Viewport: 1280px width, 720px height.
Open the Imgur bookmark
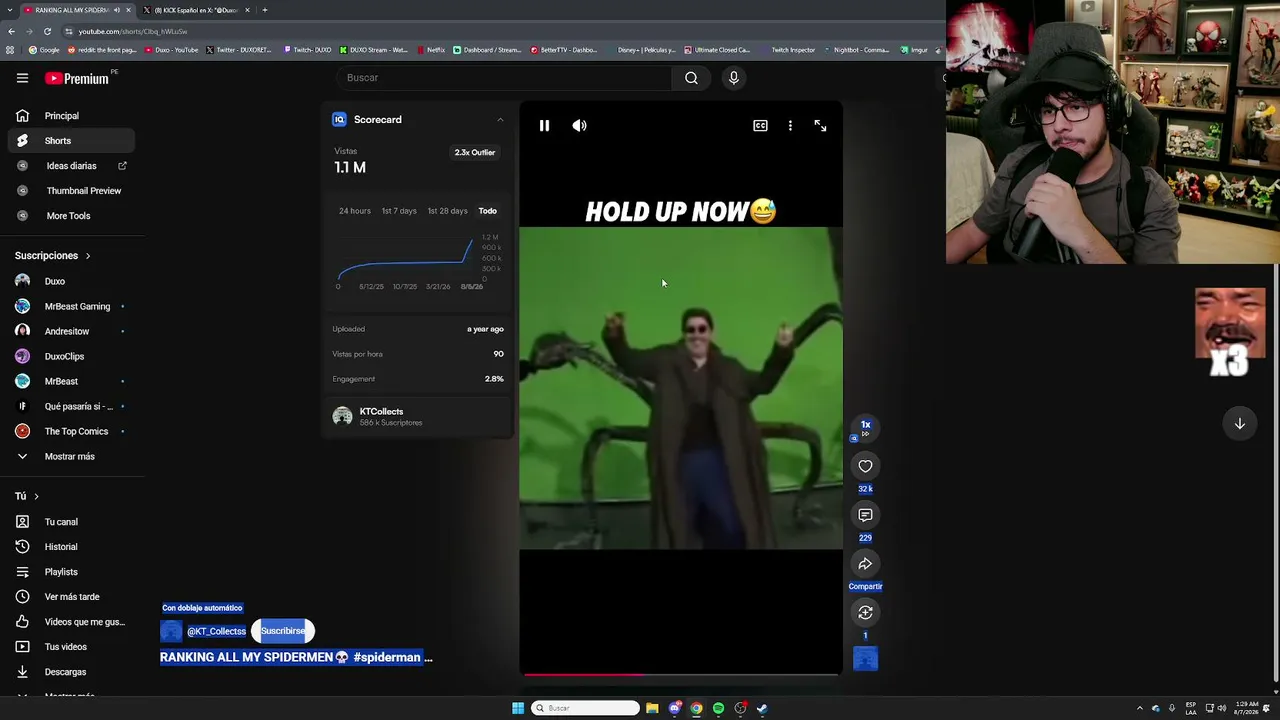915,50
